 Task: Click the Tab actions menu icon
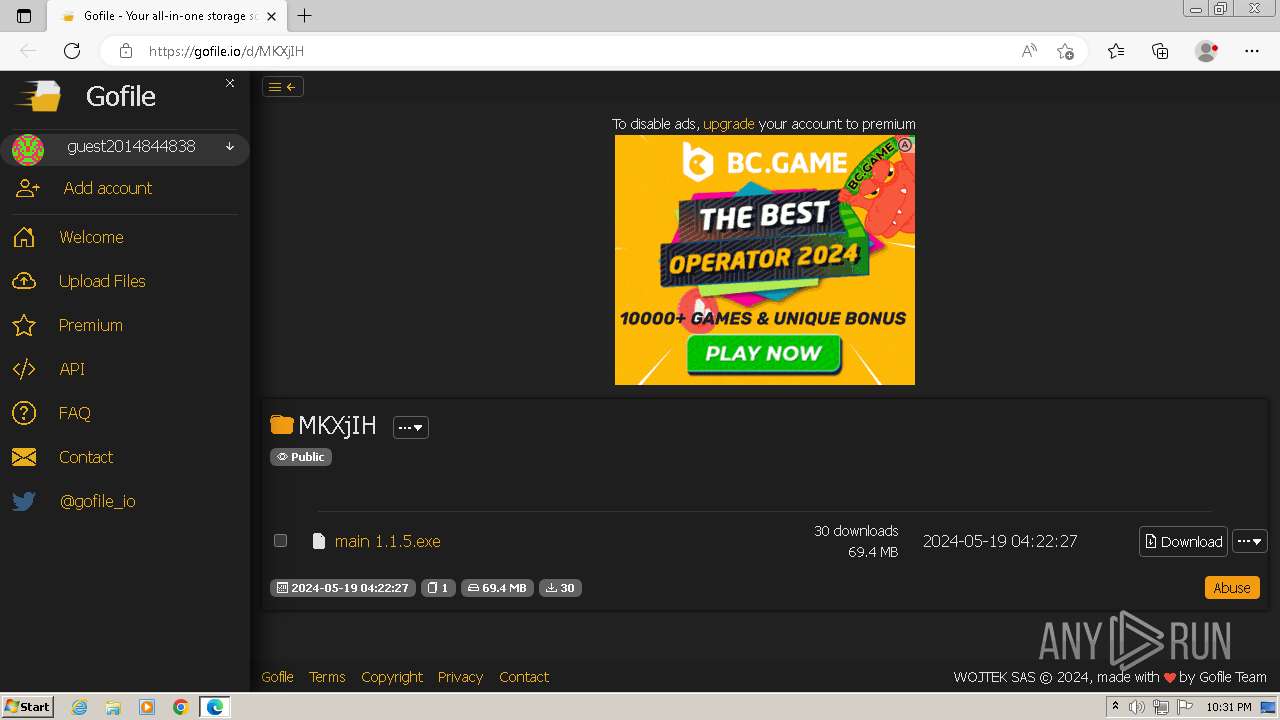[24, 16]
